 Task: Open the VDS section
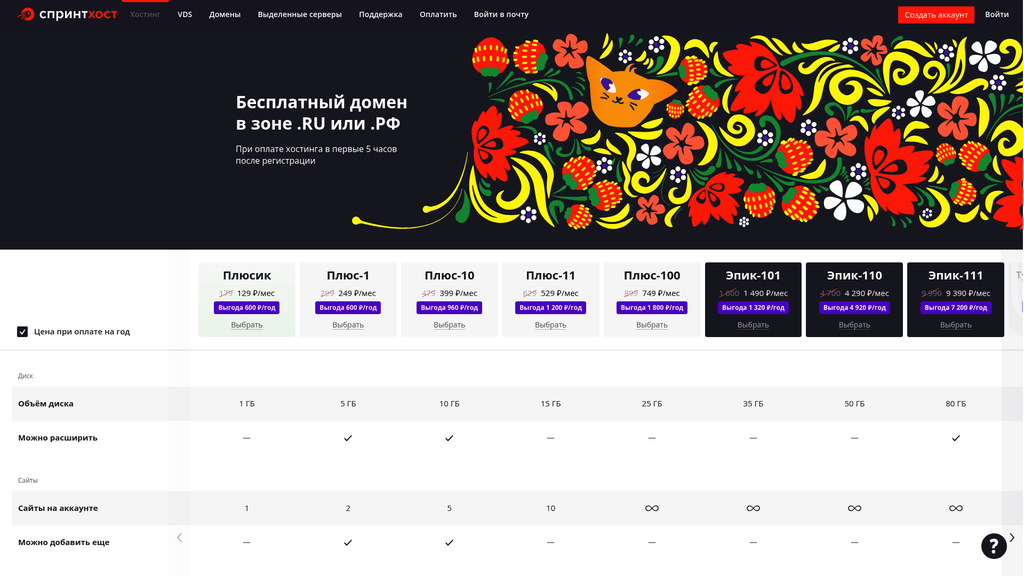click(x=183, y=14)
